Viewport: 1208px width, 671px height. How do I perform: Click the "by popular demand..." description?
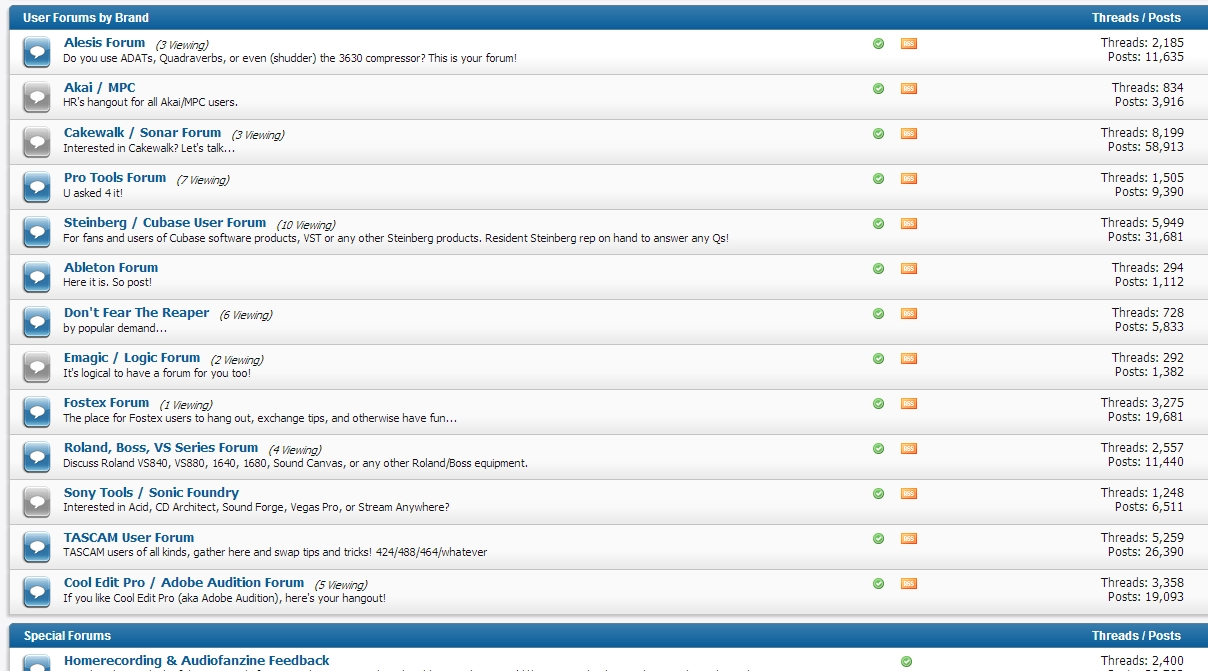(x=115, y=328)
